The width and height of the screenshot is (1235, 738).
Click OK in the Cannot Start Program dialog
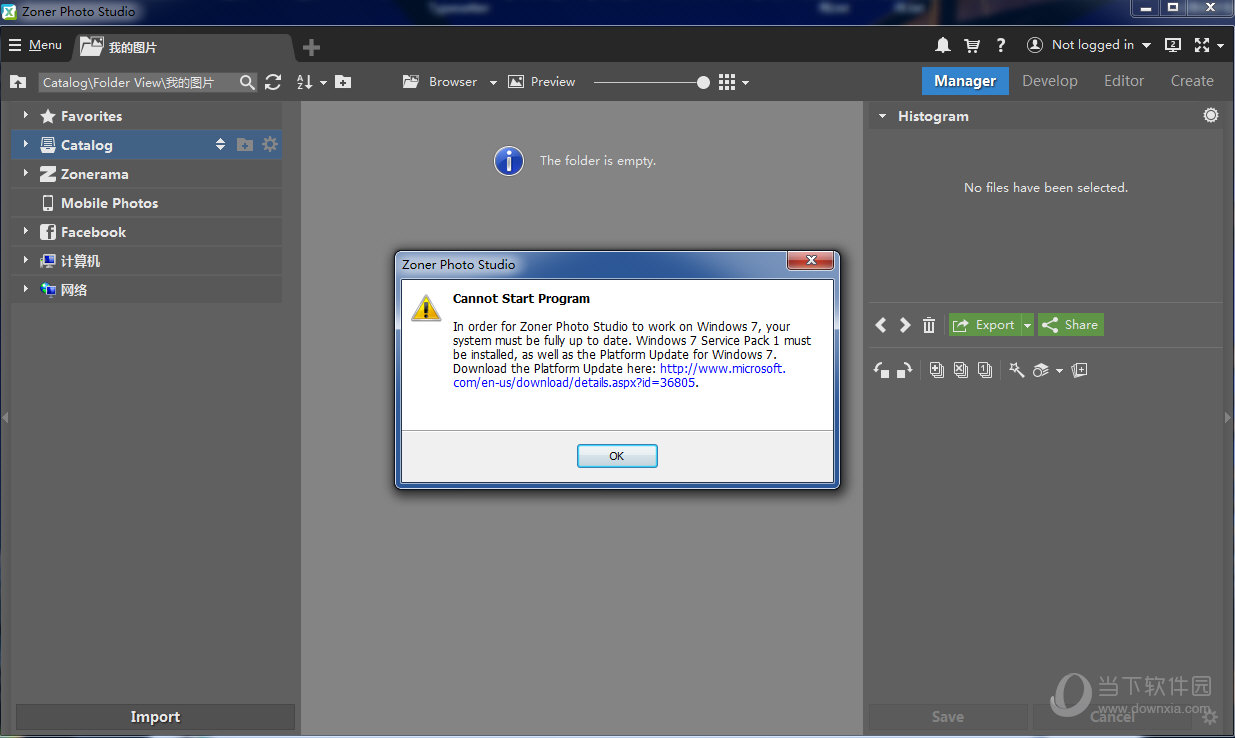617,456
